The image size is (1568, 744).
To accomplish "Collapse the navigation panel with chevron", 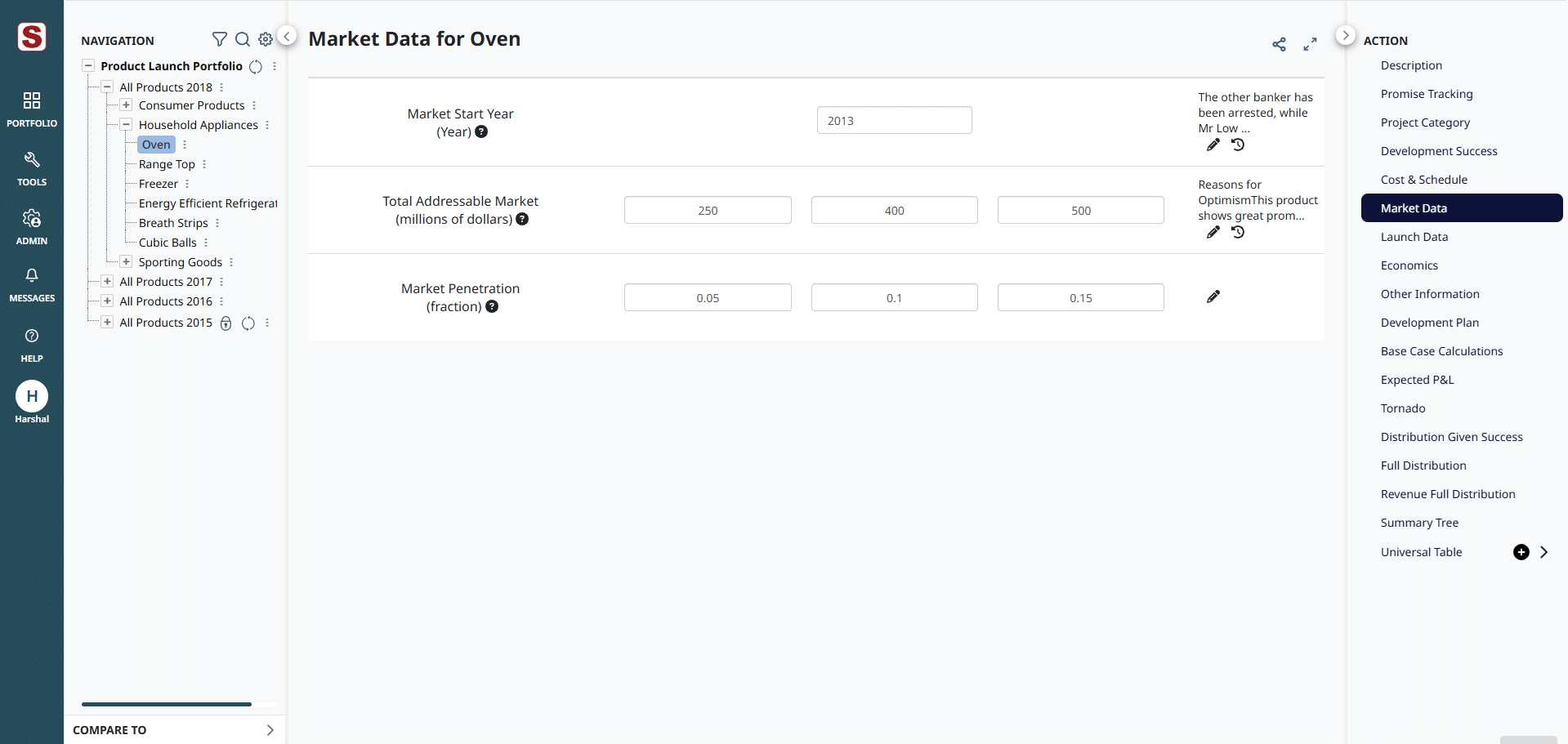I will coord(287,36).
